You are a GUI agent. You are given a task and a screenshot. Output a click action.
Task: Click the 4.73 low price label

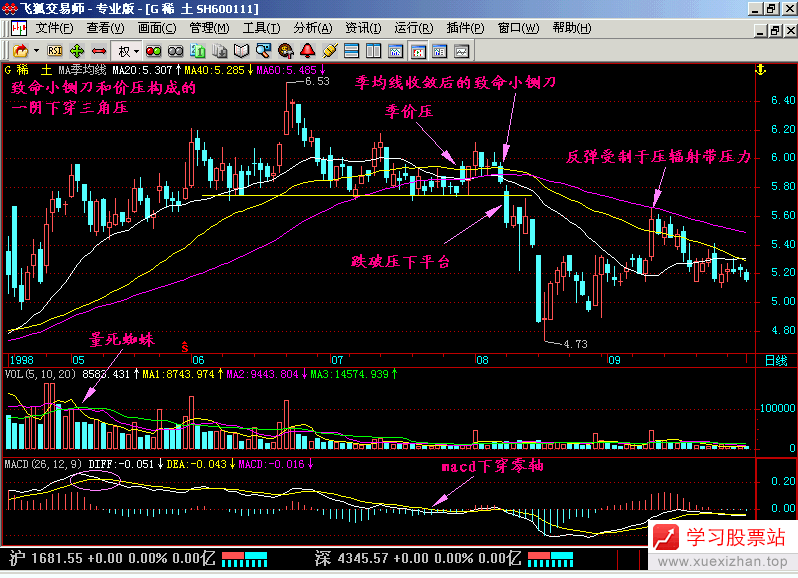(x=575, y=344)
